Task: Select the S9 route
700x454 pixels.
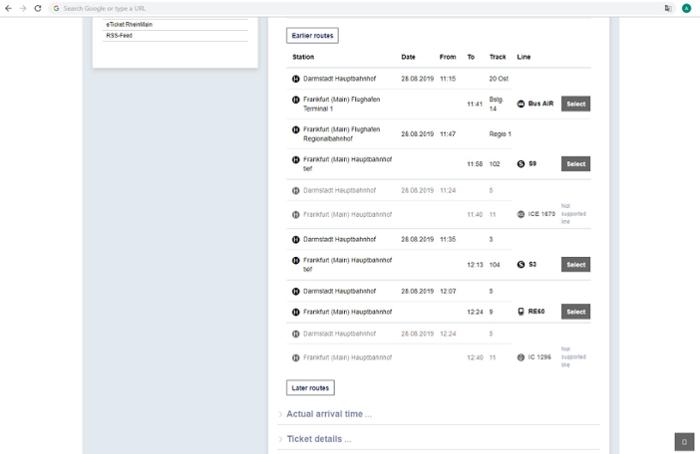Action: [x=575, y=164]
